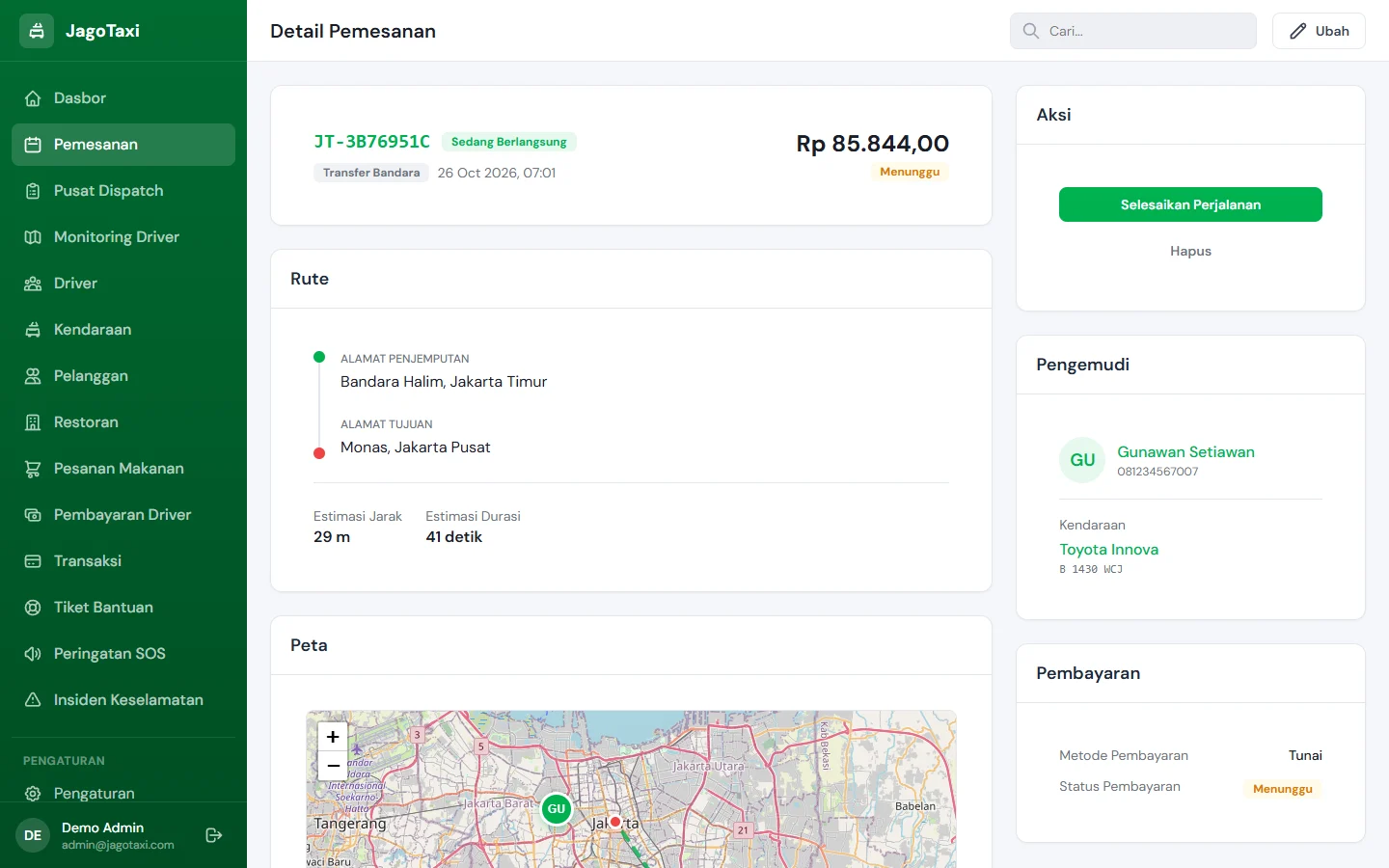Focus the Cari search field
The height and width of the screenshot is (868, 1389).
click(x=1133, y=31)
